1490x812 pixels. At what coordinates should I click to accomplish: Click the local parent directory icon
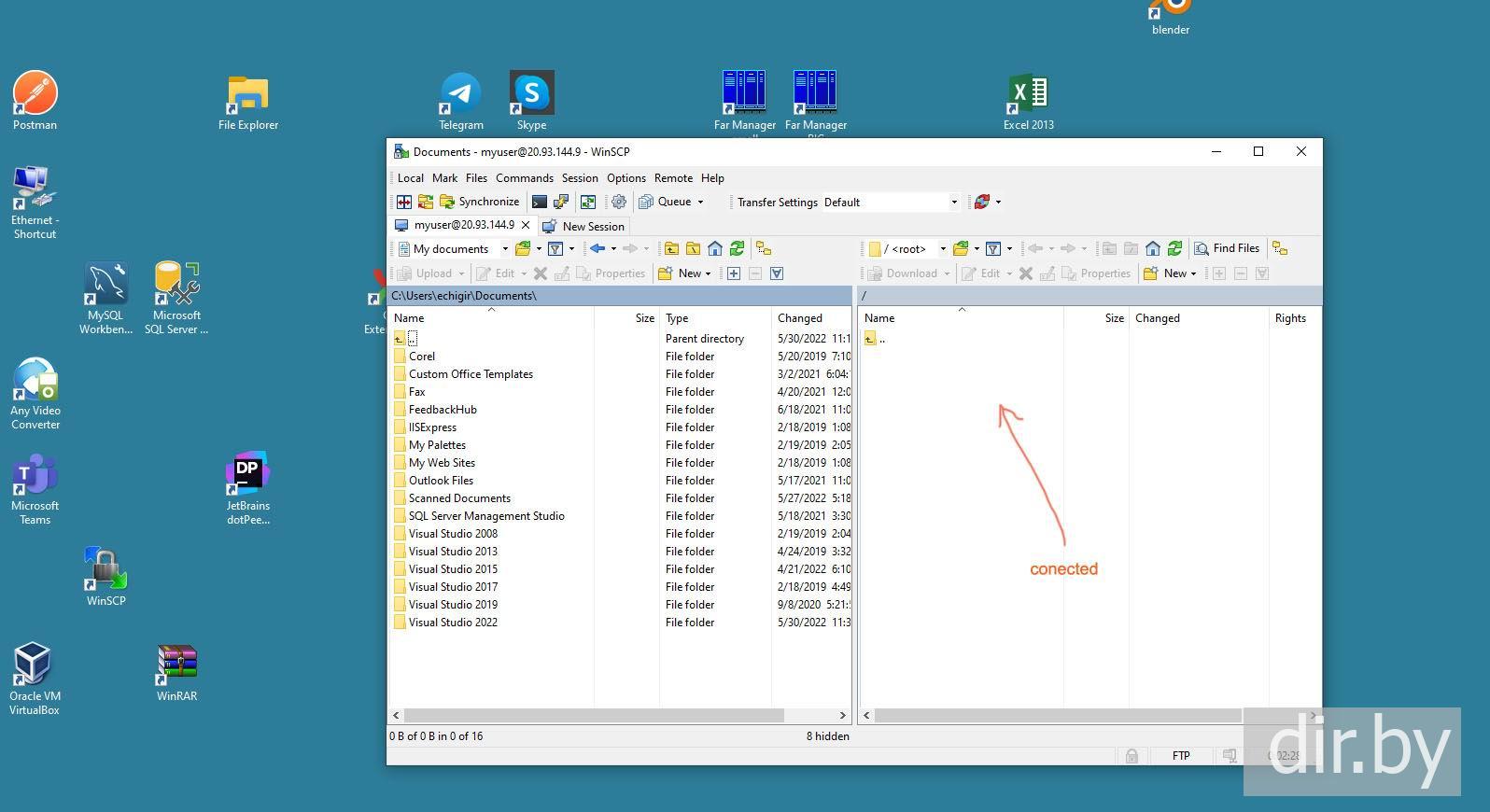671,248
